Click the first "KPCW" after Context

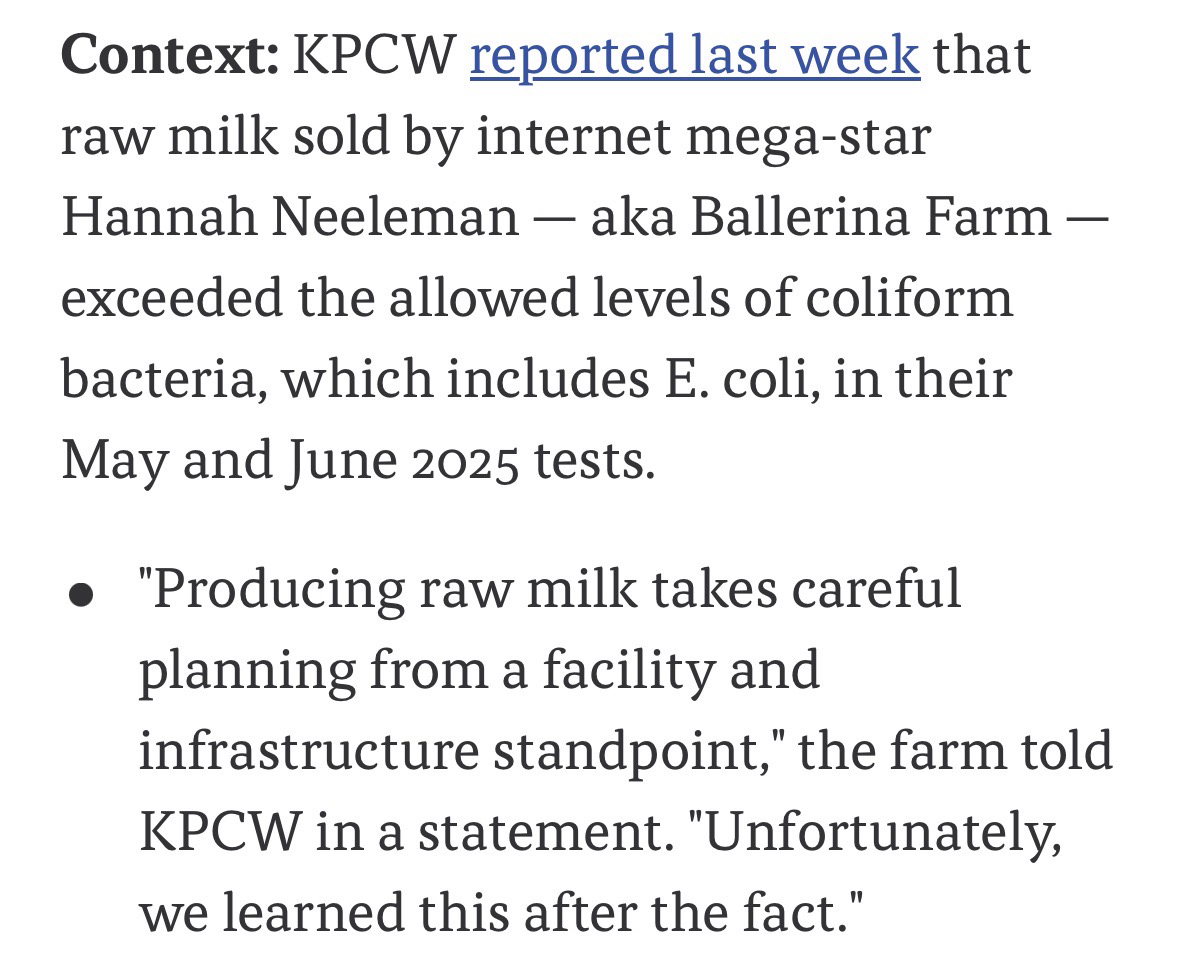372,54
